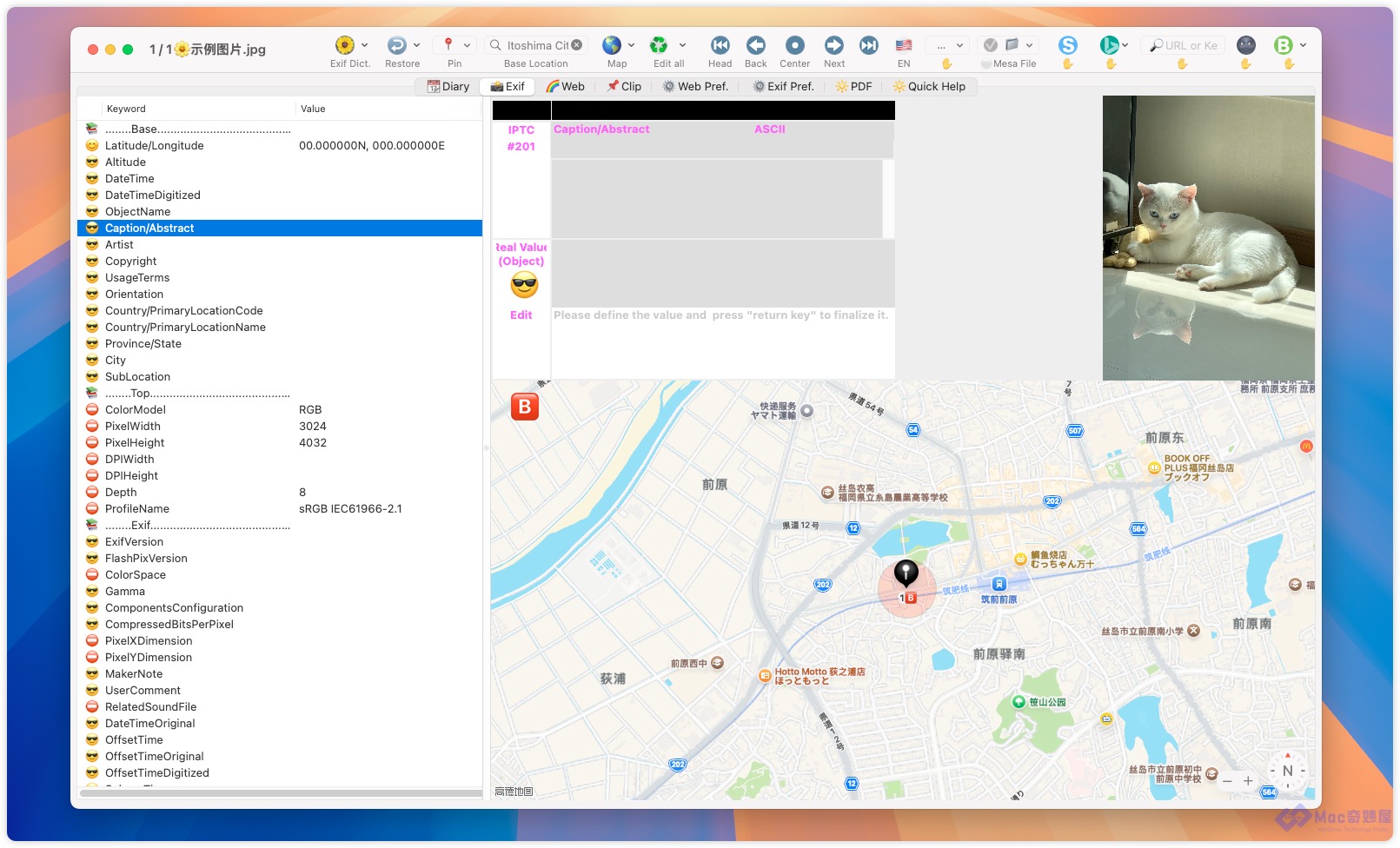Select the PixelWidth row

pos(280,427)
